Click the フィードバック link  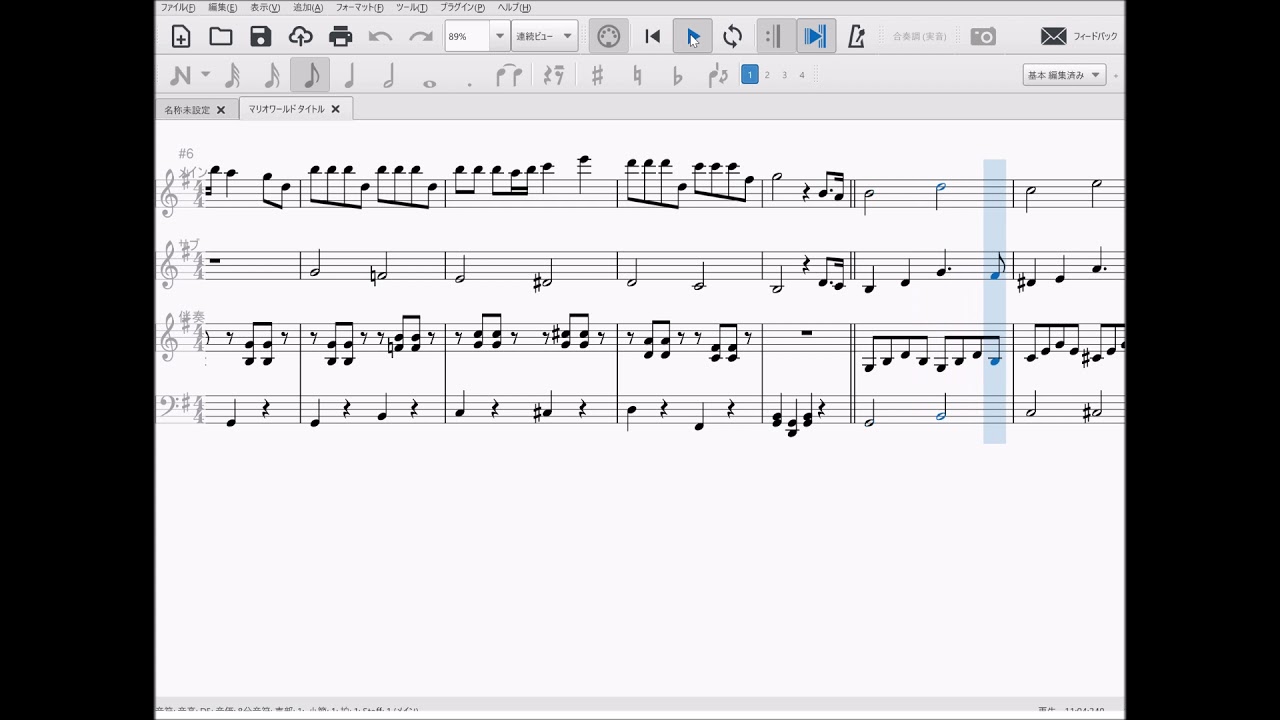[x=1096, y=37]
